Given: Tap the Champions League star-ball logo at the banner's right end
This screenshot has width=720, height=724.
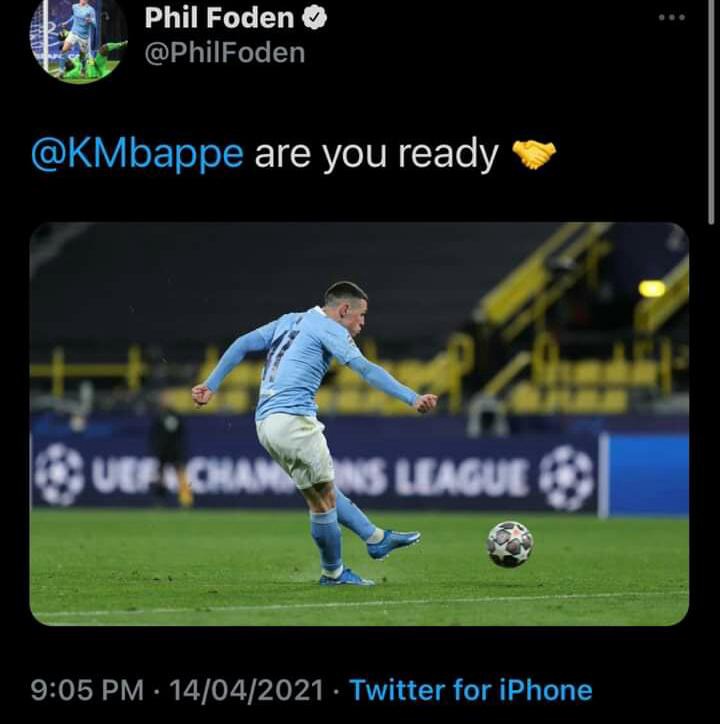Looking at the screenshot, I should [x=566, y=478].
